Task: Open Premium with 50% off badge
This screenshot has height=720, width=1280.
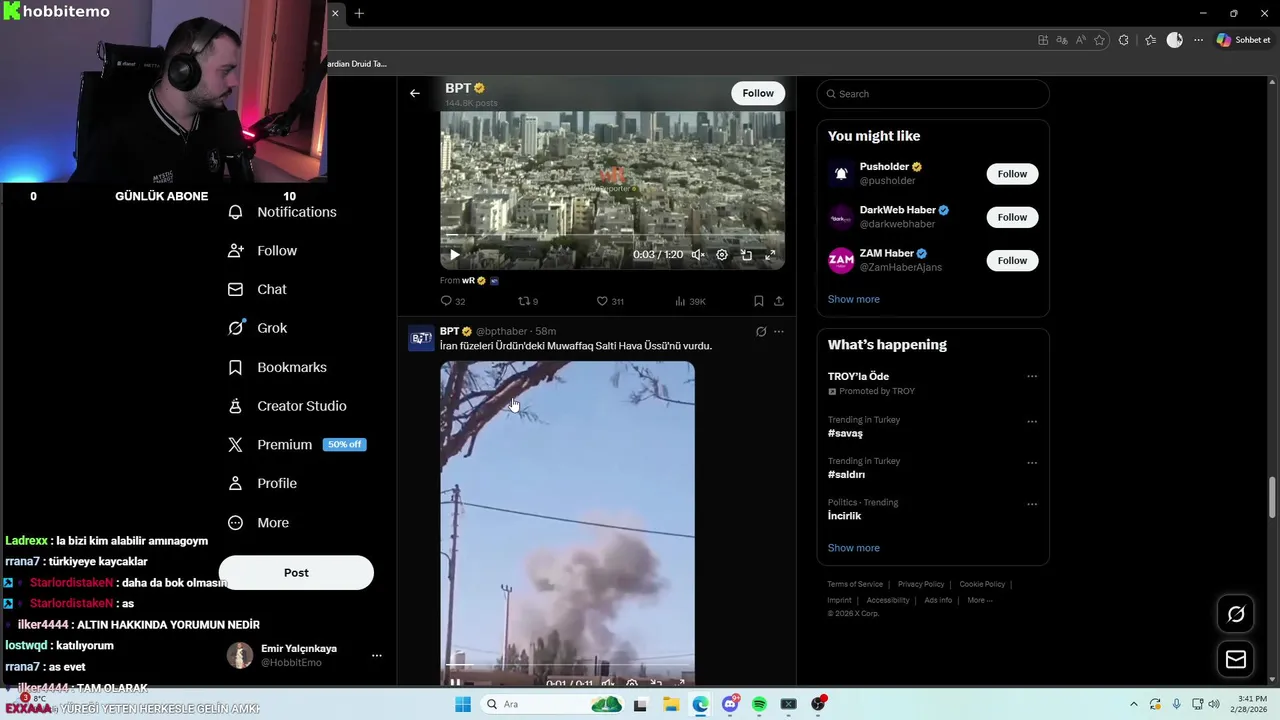Action: [x=297, y=445]
